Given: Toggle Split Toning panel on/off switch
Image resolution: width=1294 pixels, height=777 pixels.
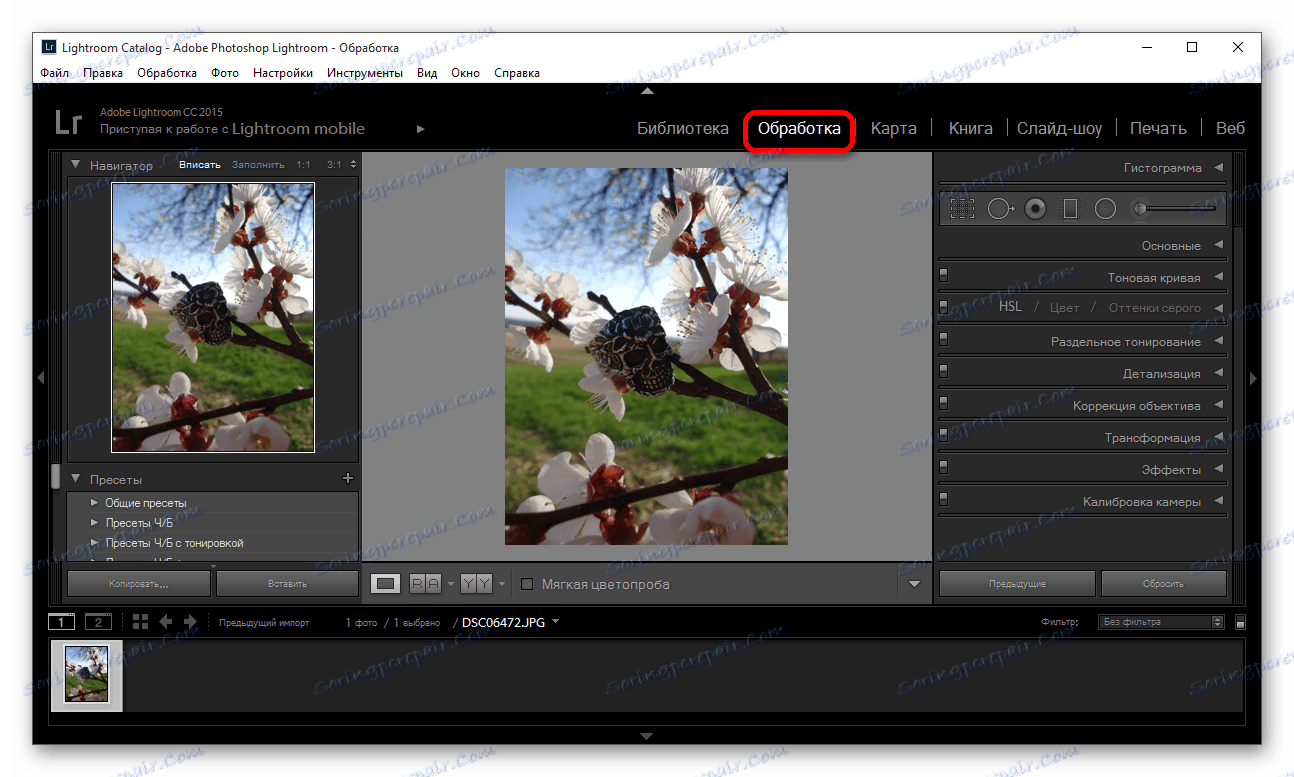Looking at the screenshot, I should click(x=943, y=339).
